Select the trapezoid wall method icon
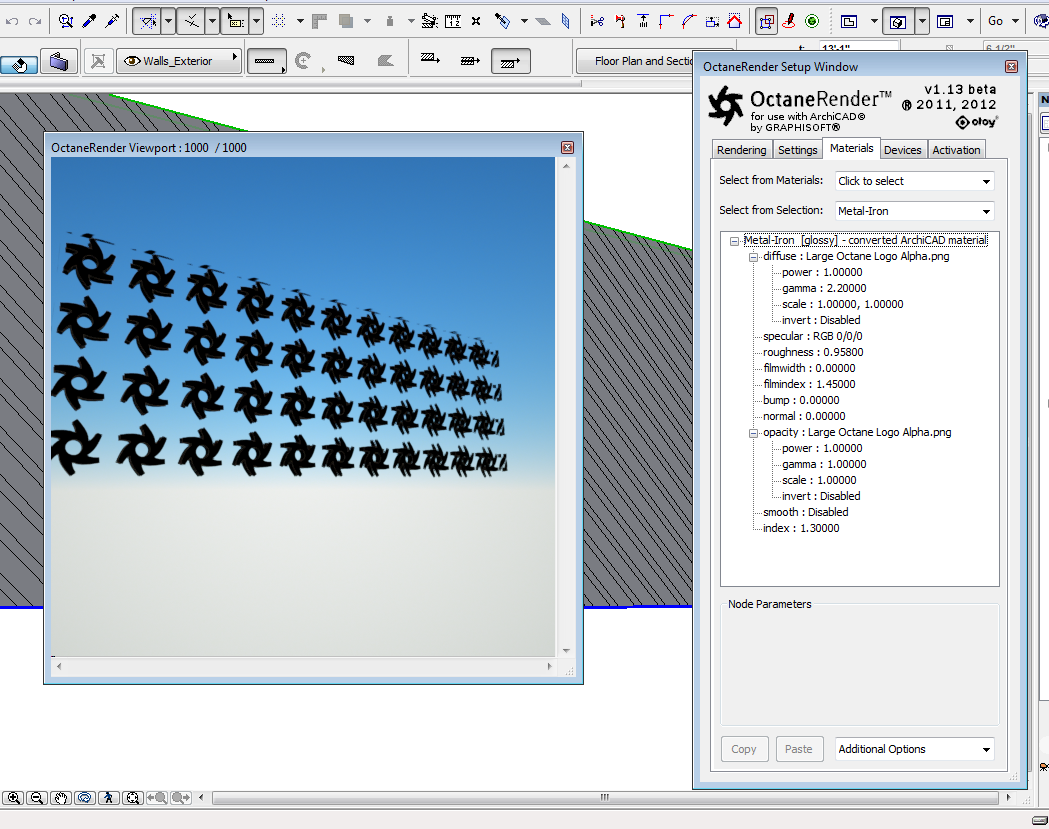The height and width of the screenshot is (829, 1049). click(x=346, y=61)
